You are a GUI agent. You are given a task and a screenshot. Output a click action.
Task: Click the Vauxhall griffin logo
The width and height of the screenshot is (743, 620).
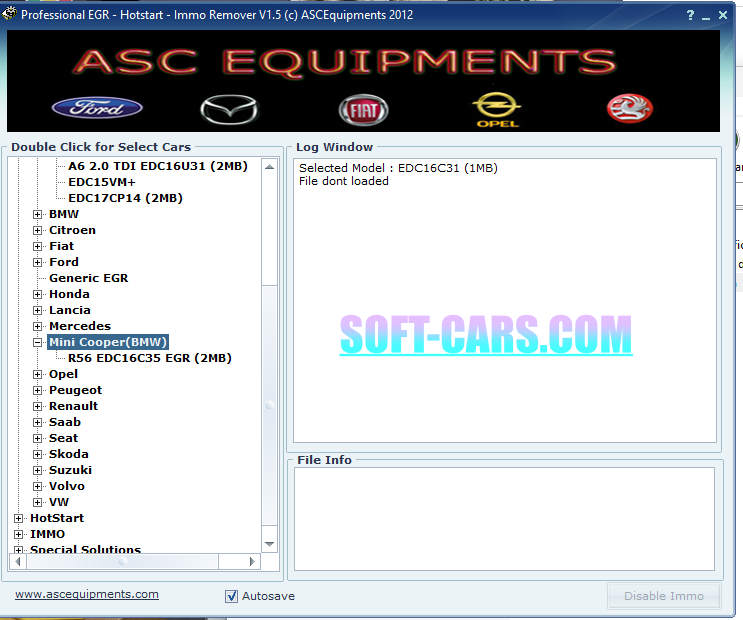pos(630,108)
